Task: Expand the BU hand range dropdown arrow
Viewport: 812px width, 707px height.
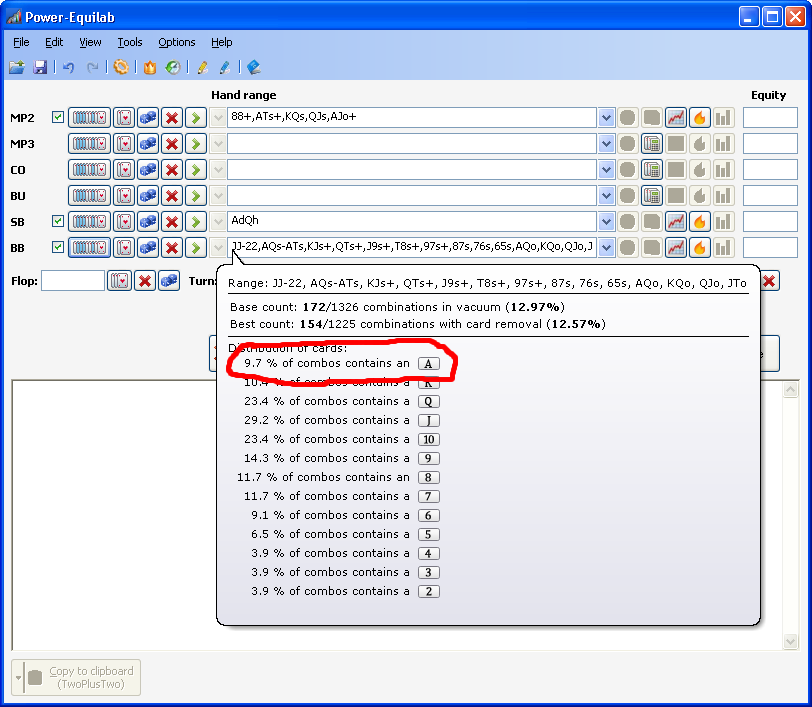Action: click(x=606, y=195)
